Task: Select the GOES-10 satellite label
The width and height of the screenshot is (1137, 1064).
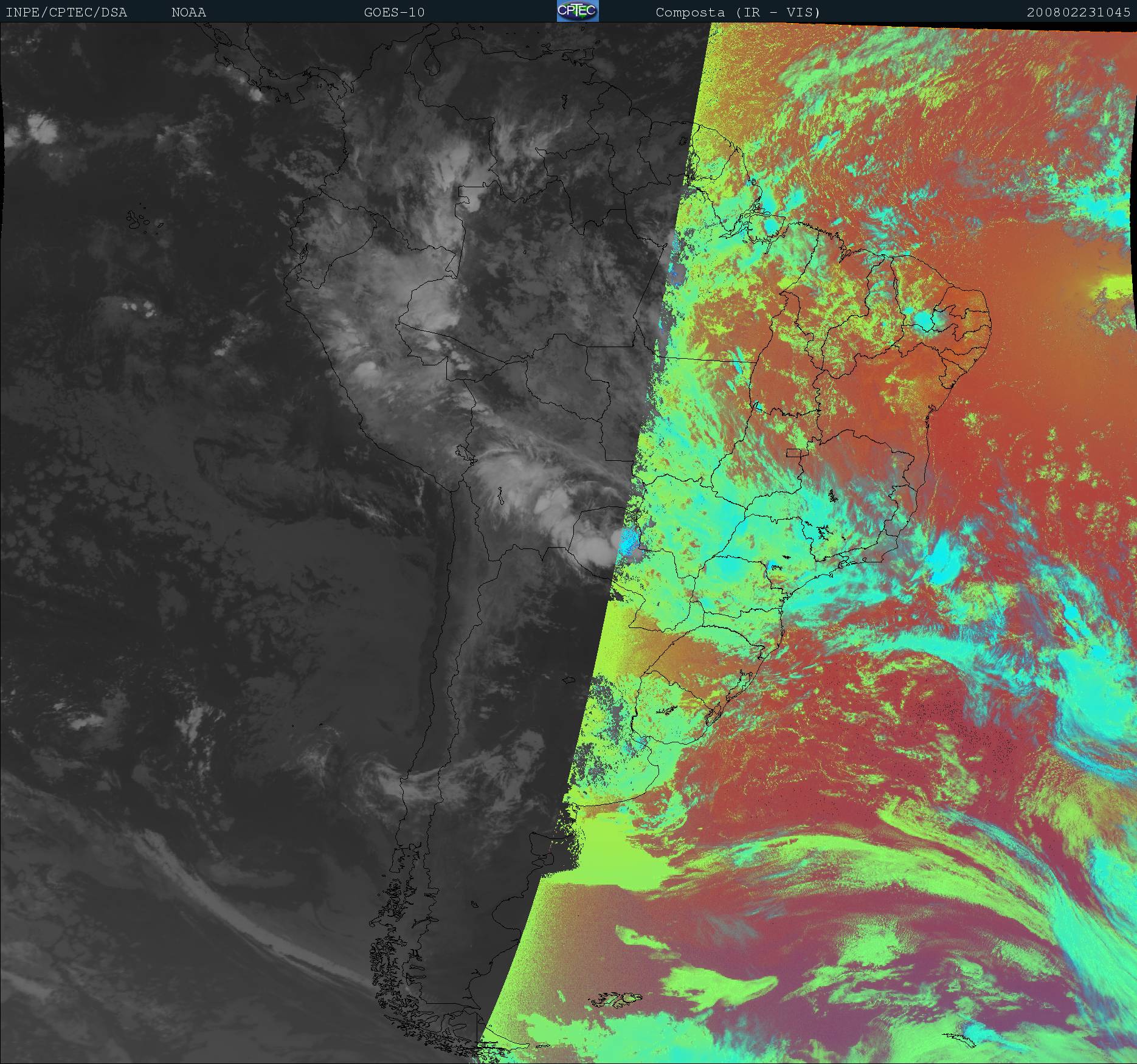Action: tap(394, 12)
